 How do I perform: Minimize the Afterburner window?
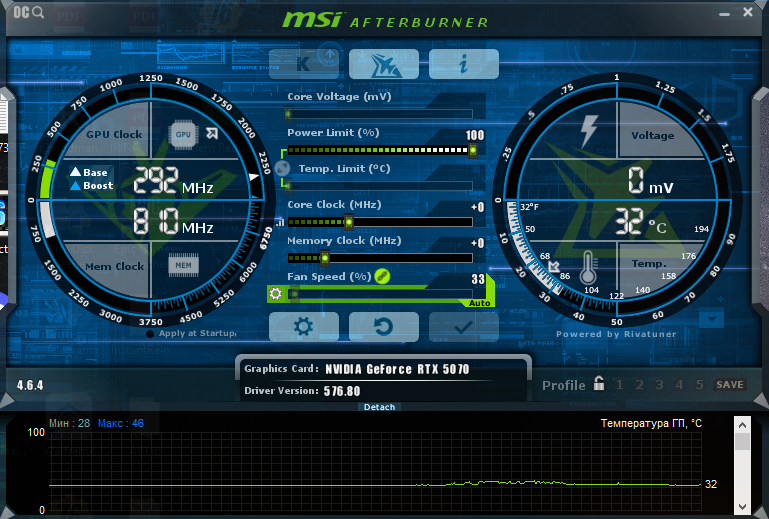(724, 14)
